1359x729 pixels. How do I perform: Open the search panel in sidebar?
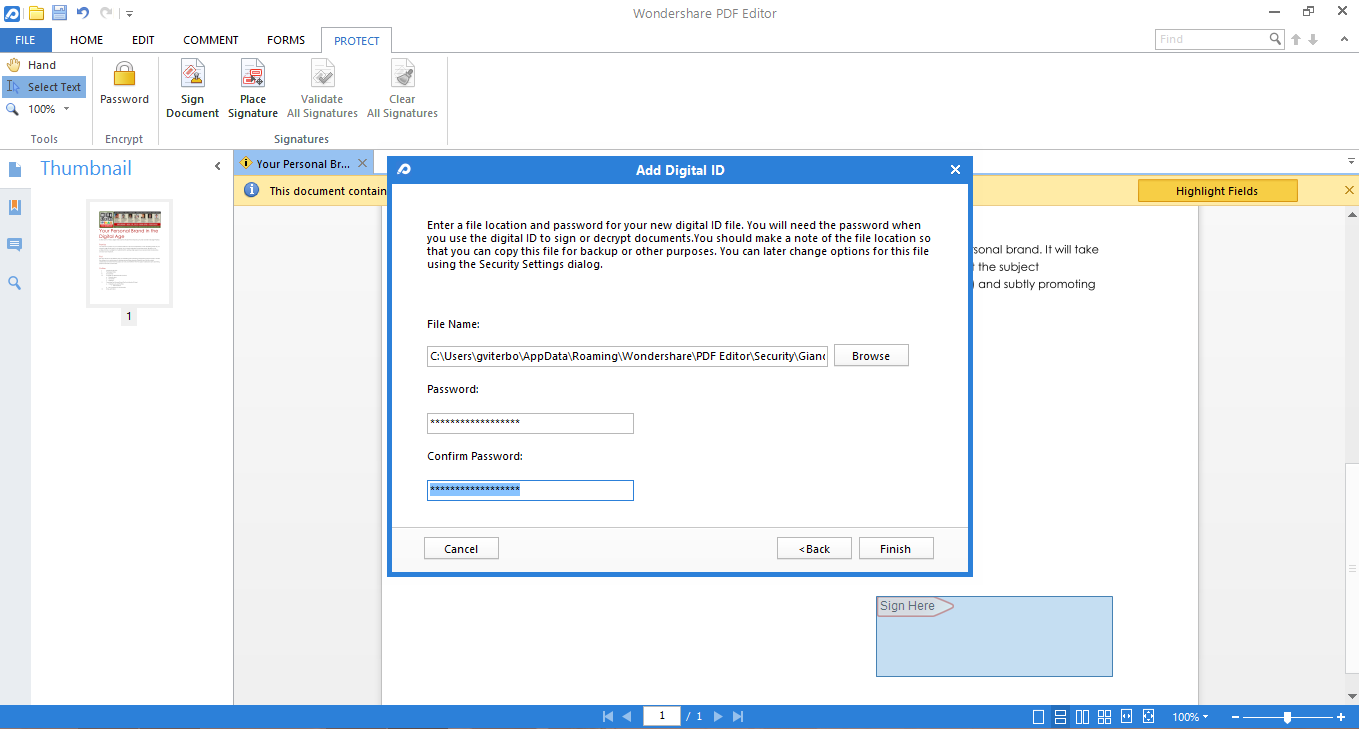coord(15,283)
